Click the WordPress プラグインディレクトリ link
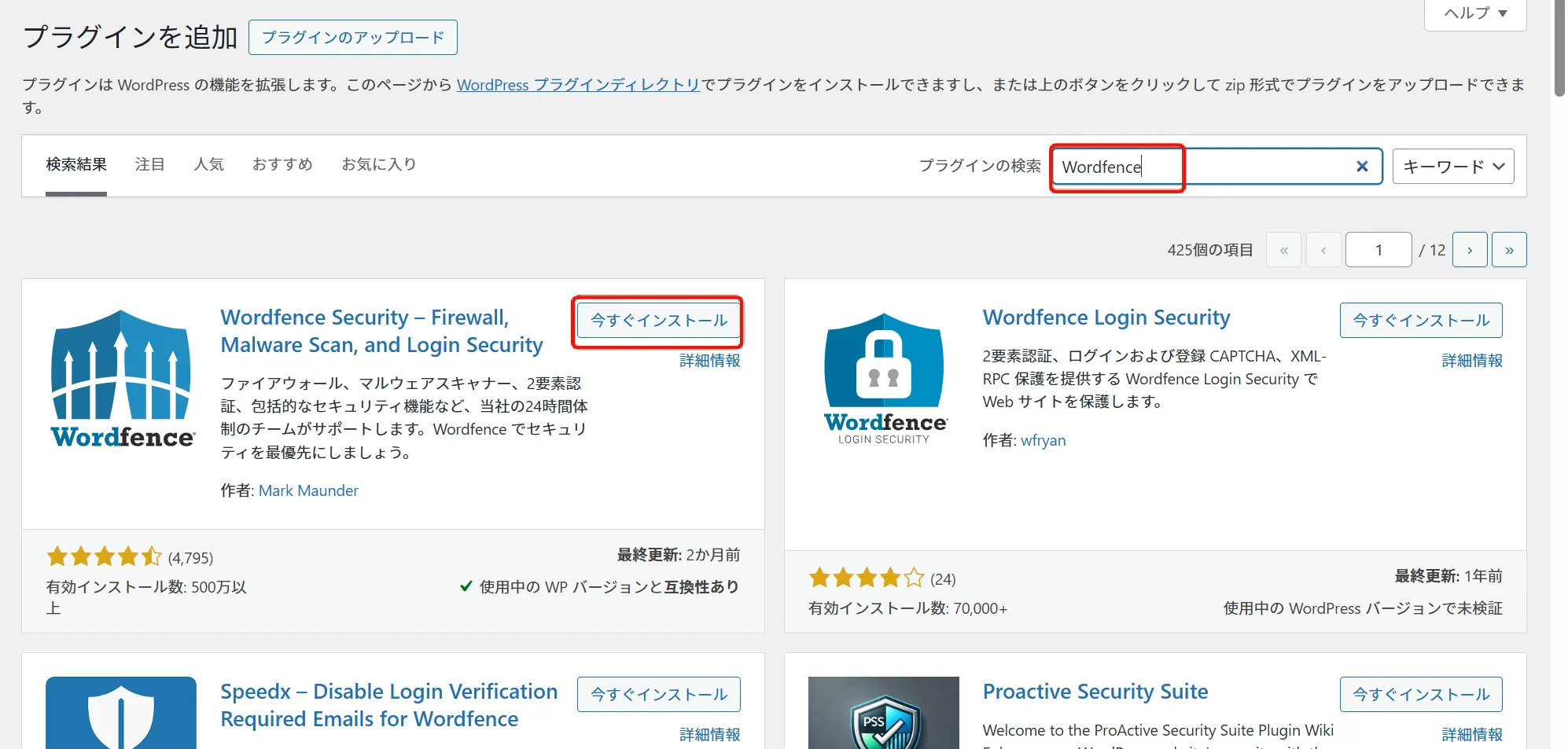The height and width of the screenshot is (749, 1568). point(578,85)
